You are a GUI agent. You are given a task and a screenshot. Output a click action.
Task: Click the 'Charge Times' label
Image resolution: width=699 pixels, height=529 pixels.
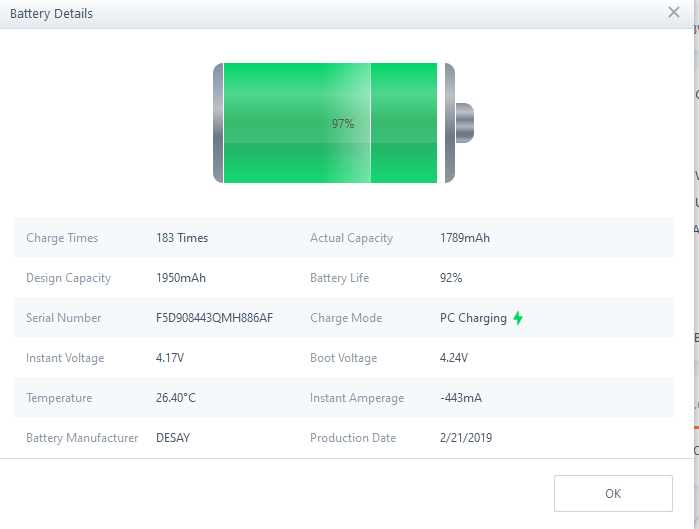click(x=62, y=238)
